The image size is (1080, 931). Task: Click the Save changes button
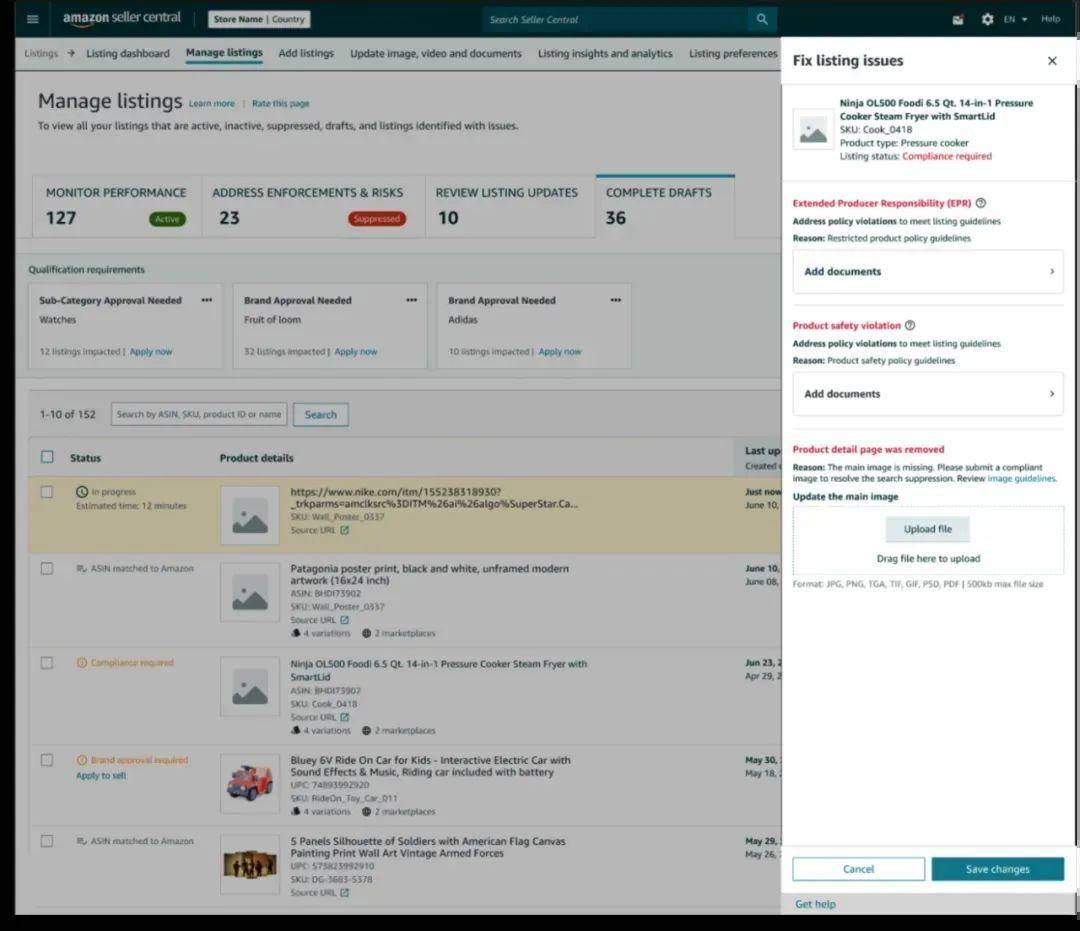tap(997, 869)
